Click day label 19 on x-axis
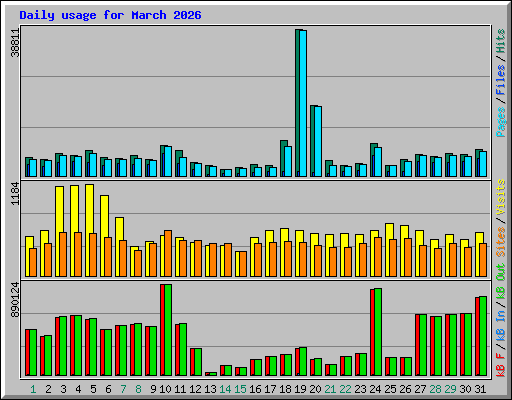This screenshot has width=512, height=400. [x=300, y=389]
